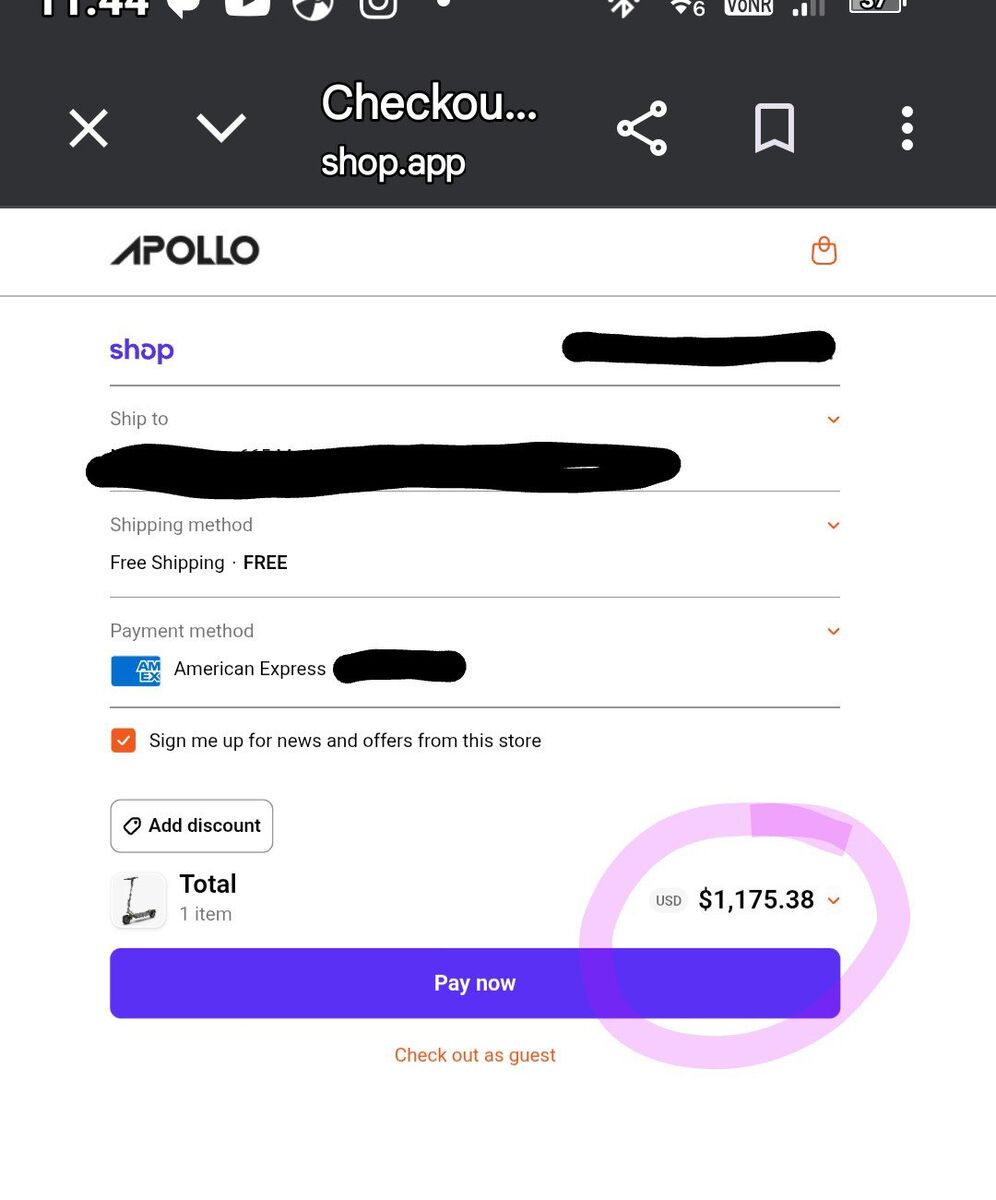Expand the Payment method section
Screen dimensions: 996x1200
[x=833, y=632]
